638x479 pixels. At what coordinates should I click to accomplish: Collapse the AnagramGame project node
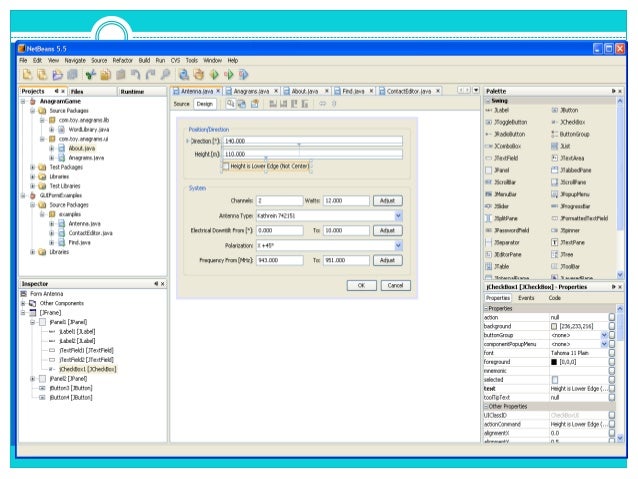(23, 102)
